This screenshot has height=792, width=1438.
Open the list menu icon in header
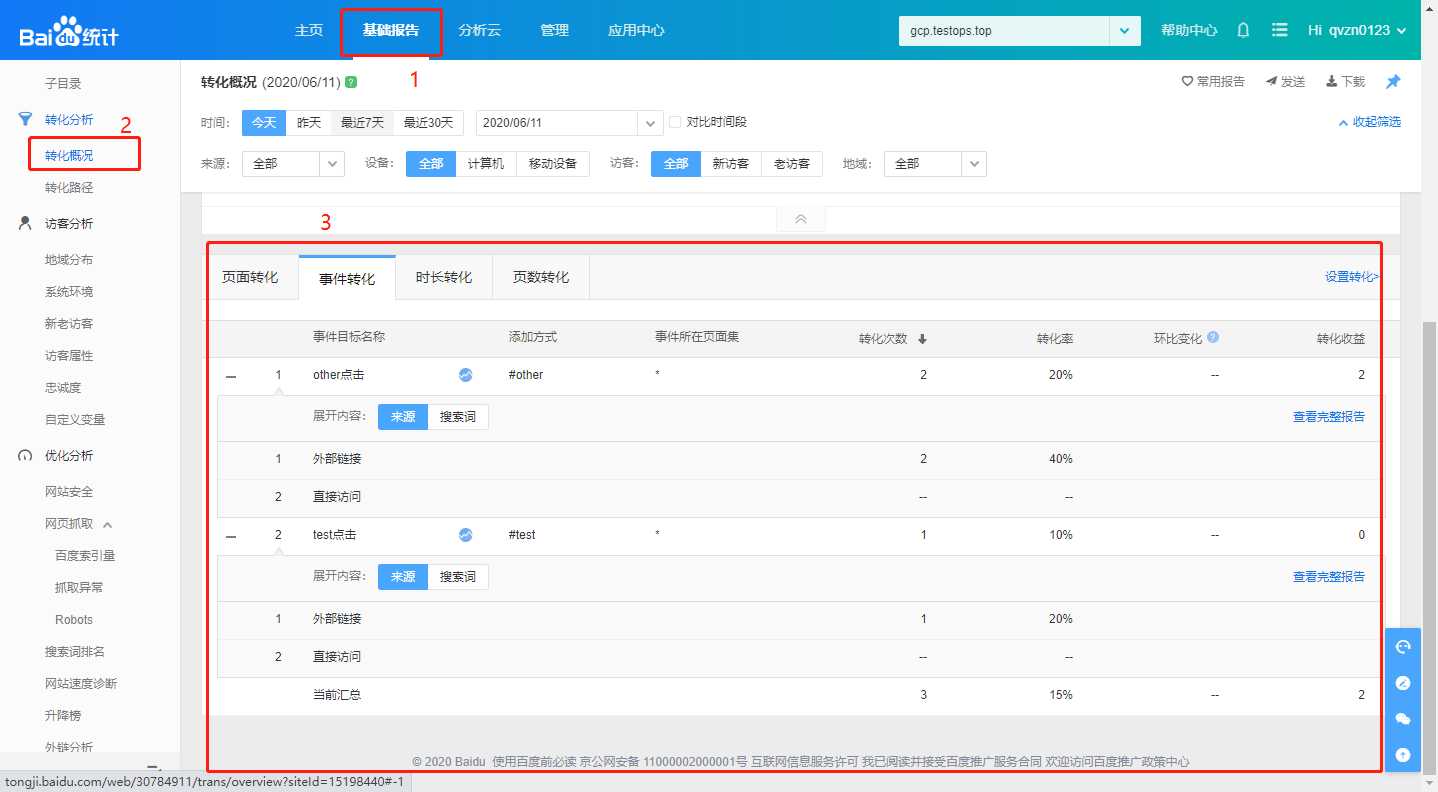[x=1279, y=30]
